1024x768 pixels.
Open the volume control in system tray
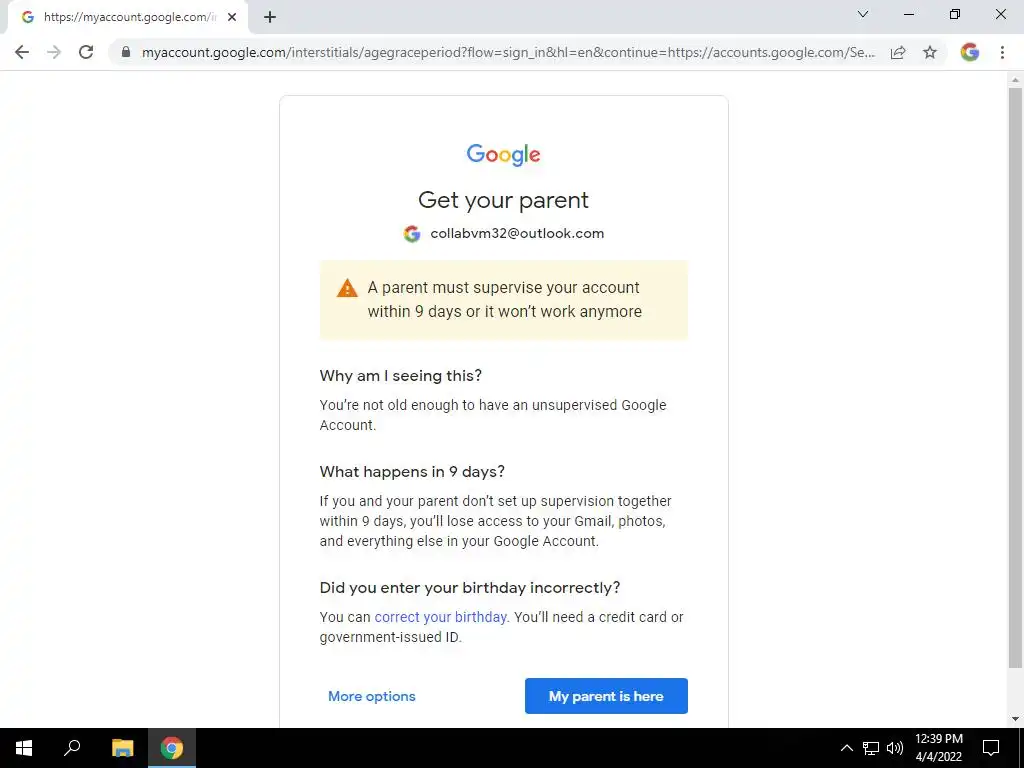click(895, 748)
